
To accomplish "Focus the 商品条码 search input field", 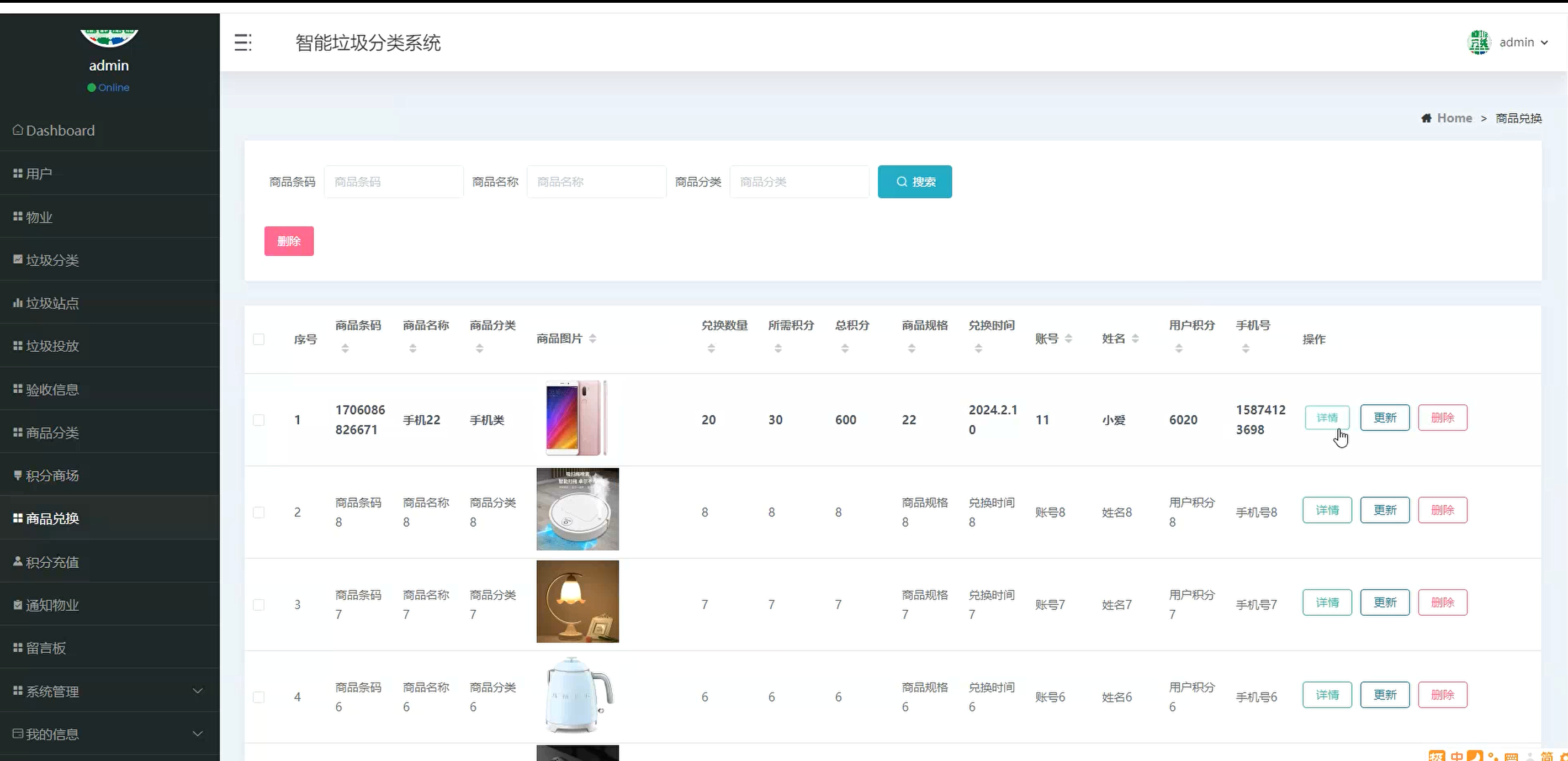I will pyautogui.click(x=394, y=182).
